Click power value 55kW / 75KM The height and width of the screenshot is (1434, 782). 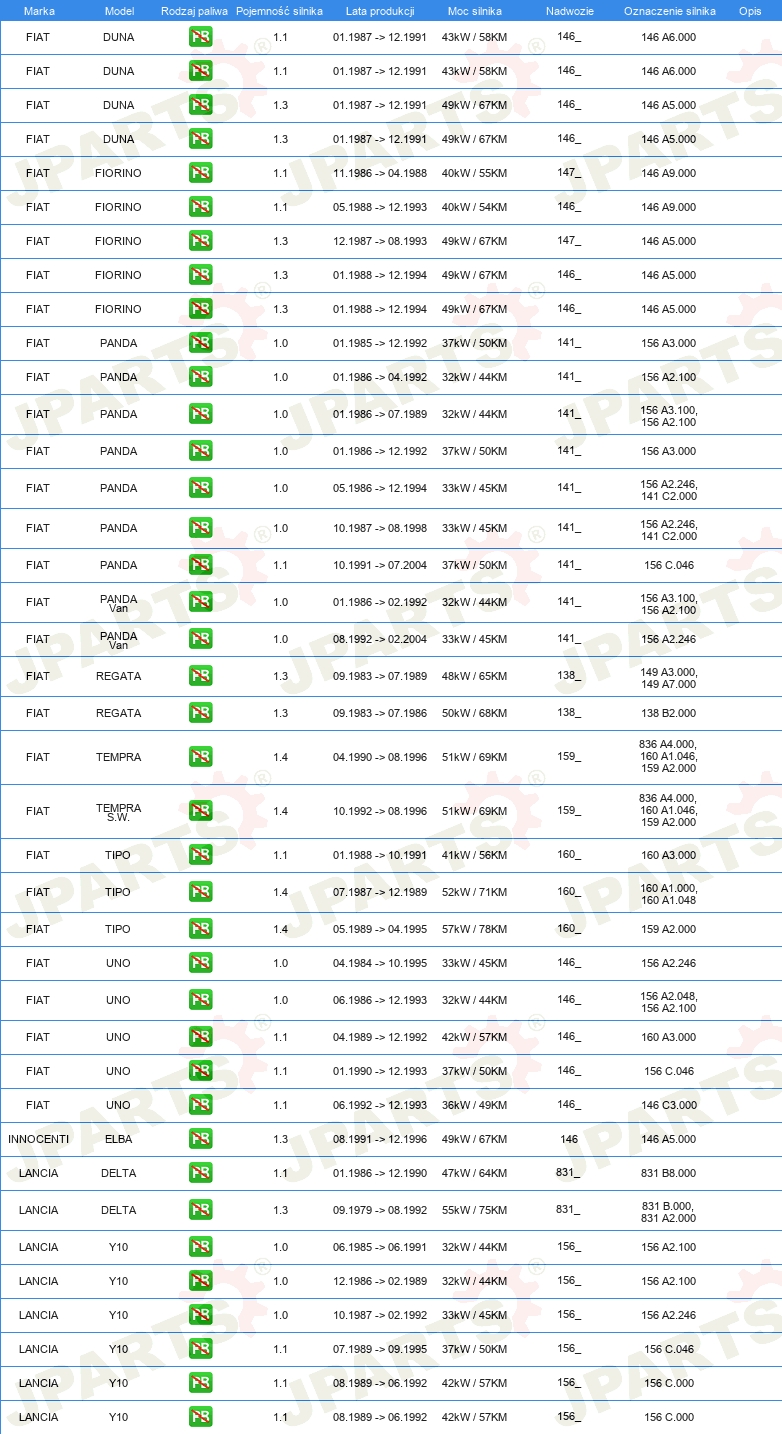[475, 1210]
